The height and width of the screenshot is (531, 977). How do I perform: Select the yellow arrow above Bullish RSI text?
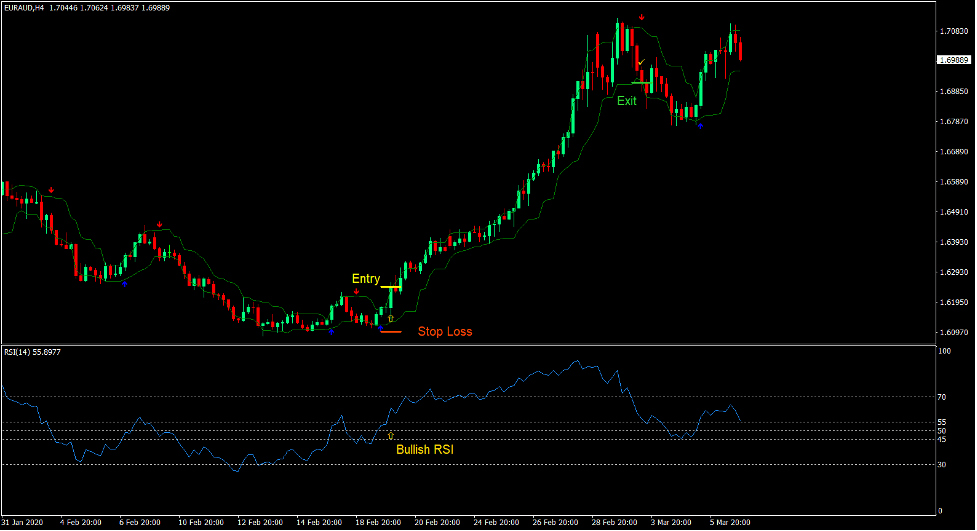tap(390, 436)
